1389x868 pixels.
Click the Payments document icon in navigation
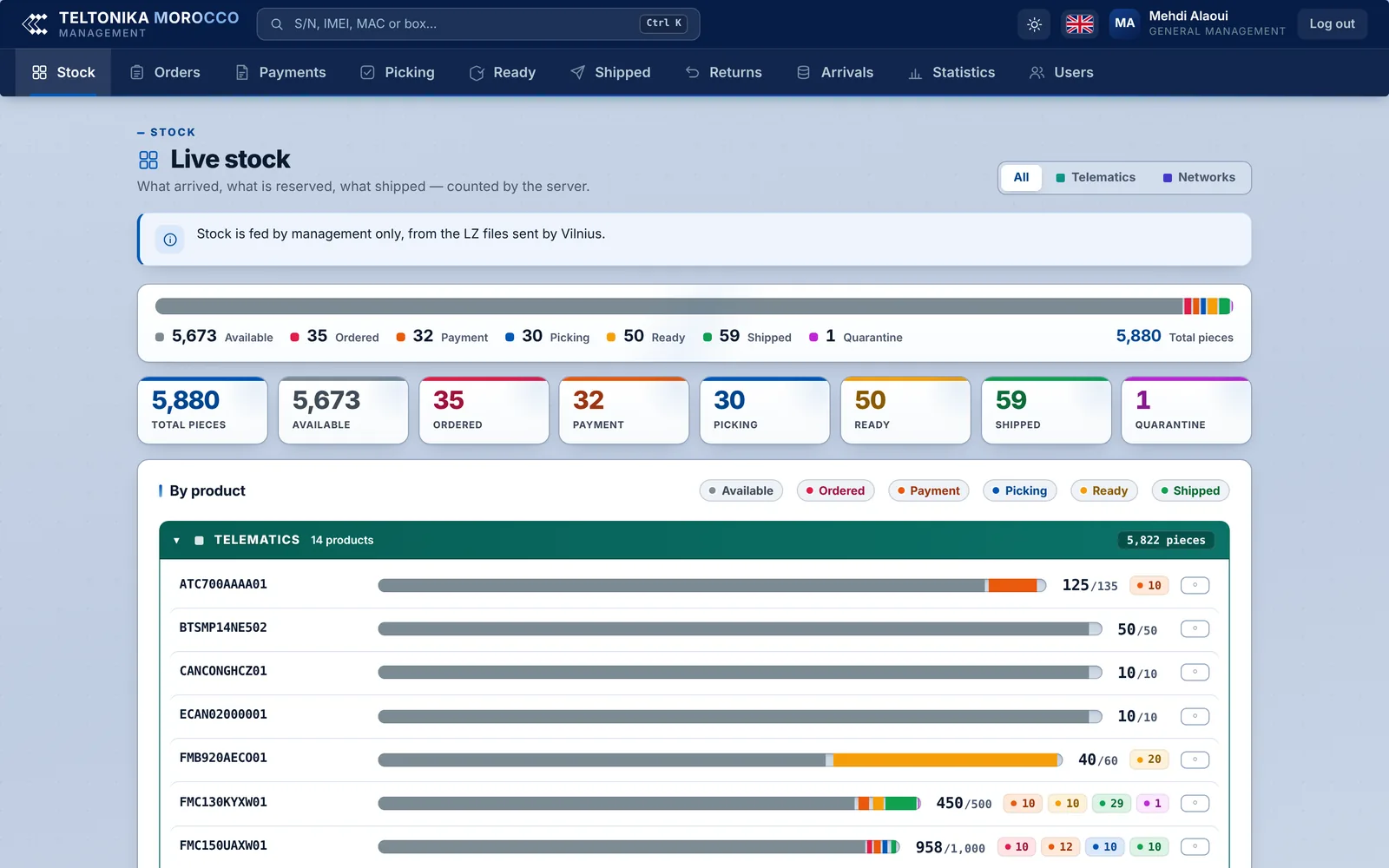coord(242,73)
